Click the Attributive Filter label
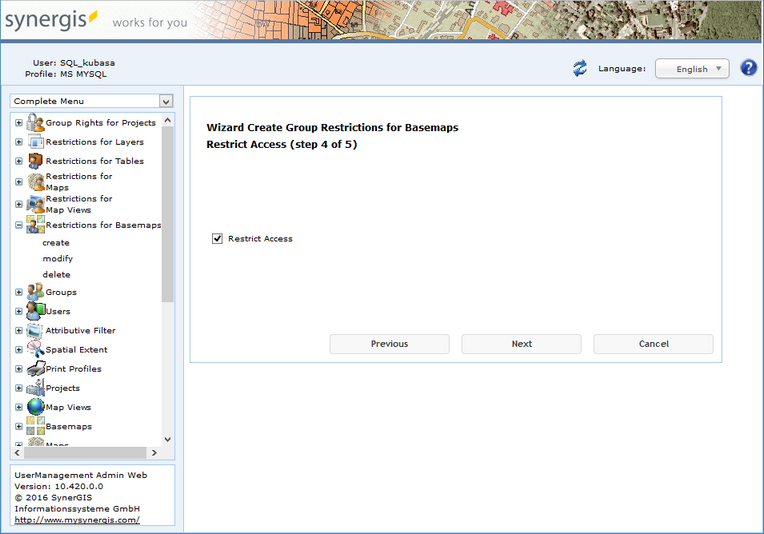The height and width of the screenshot is (534, 764). [80, 330]
